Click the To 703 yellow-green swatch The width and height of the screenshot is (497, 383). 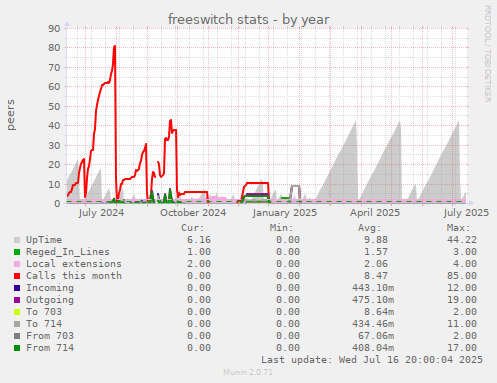[17, 312]
